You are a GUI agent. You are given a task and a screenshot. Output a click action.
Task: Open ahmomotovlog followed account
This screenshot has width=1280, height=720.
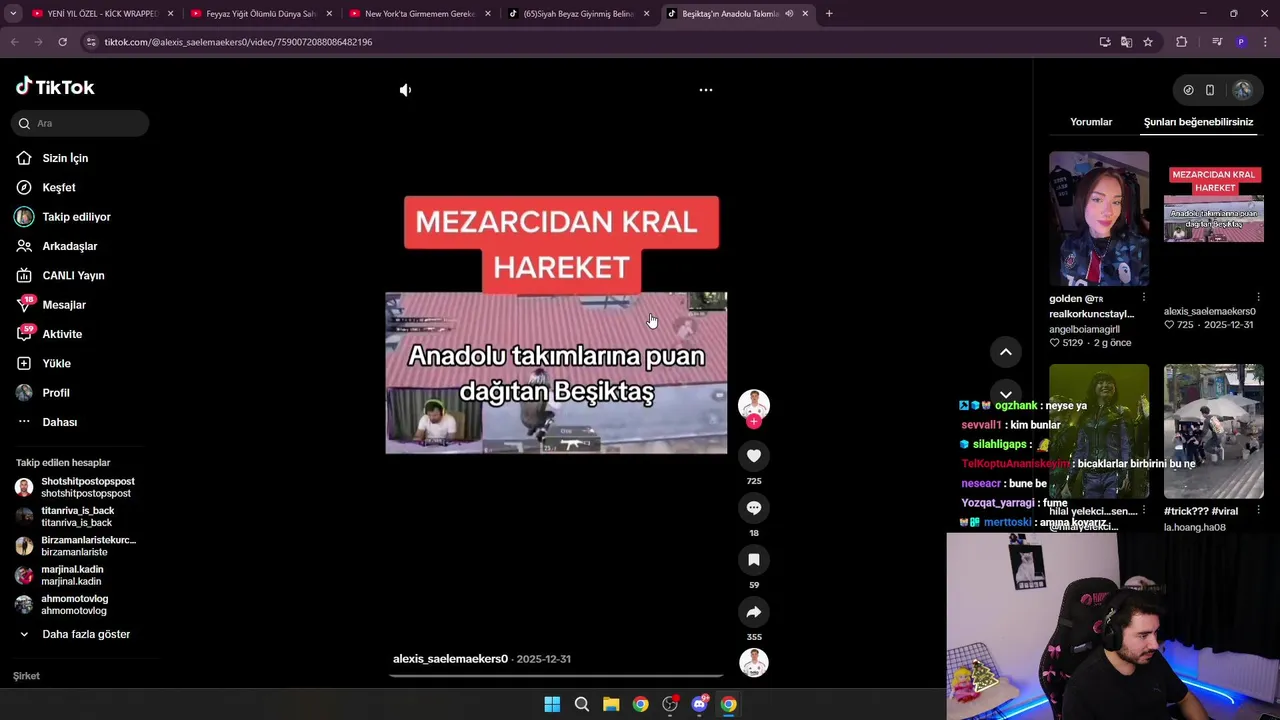click(76, 604)
